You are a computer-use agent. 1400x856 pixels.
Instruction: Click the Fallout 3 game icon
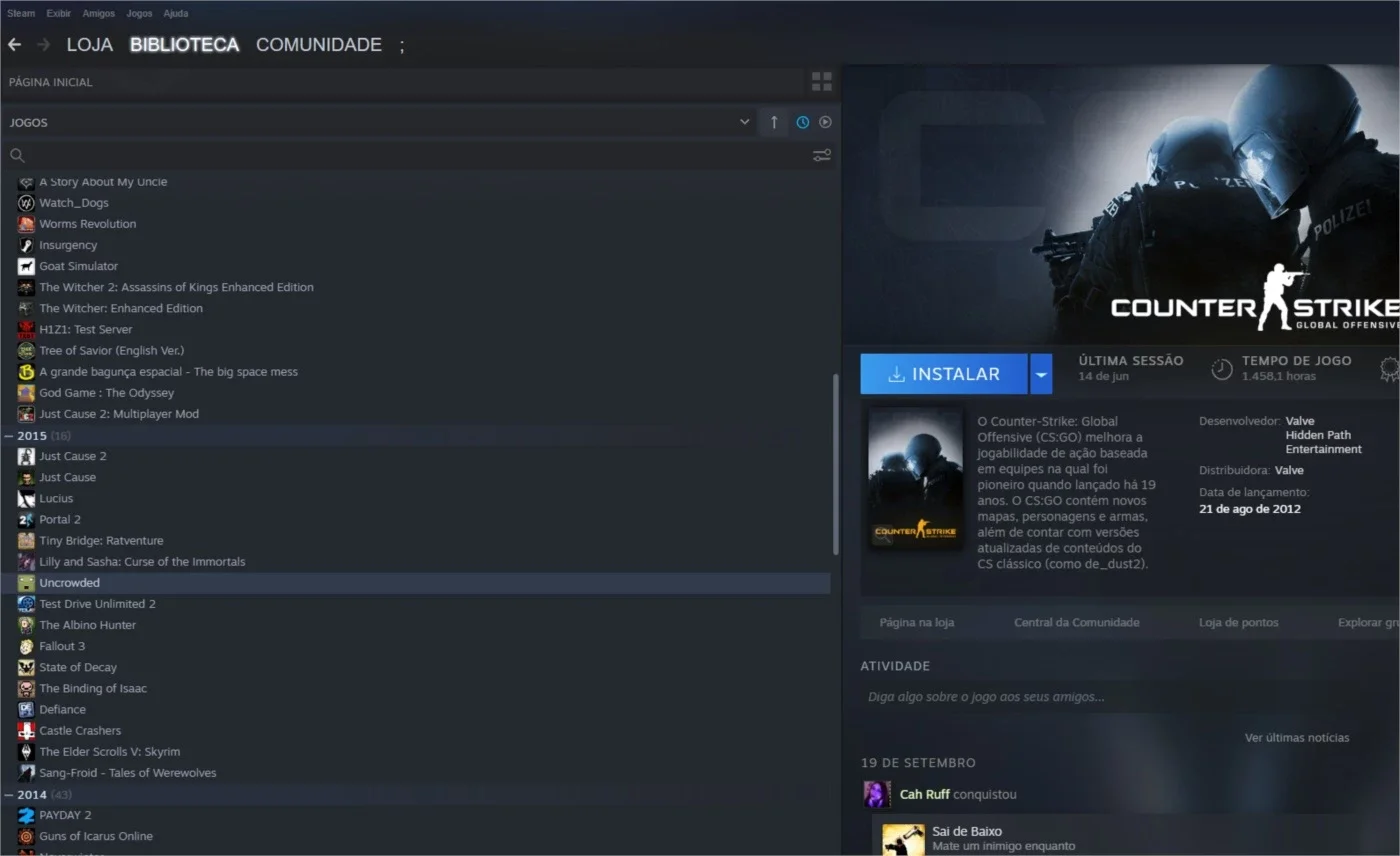(26, 646)
